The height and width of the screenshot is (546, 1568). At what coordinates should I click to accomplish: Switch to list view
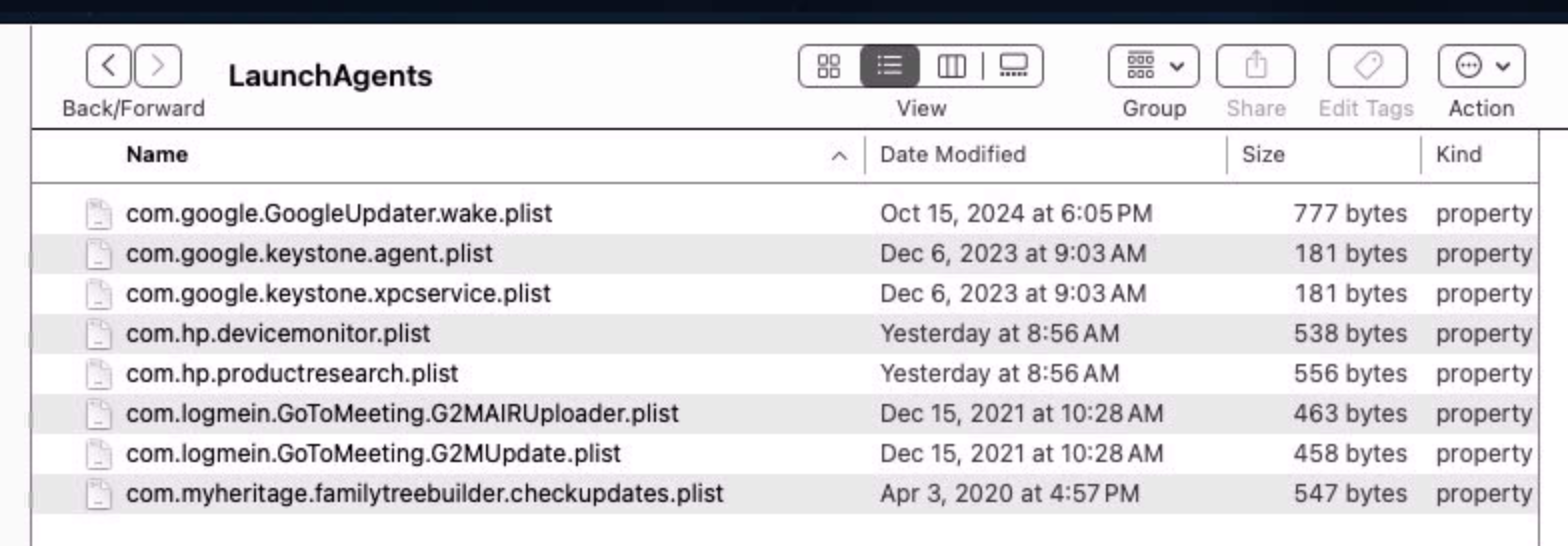(890, 67)
